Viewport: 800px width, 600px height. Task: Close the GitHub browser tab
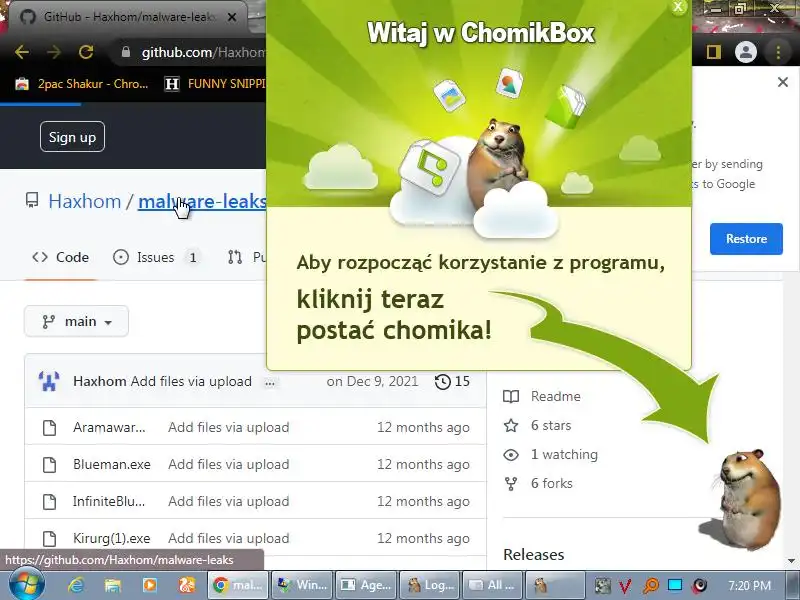tap(232, 17)
